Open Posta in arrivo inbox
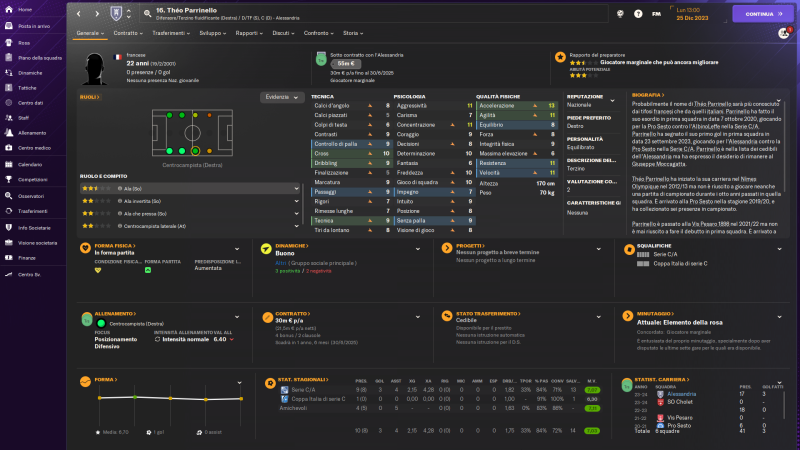This screenshot has width=800, height=450. (x=33, y=26)
